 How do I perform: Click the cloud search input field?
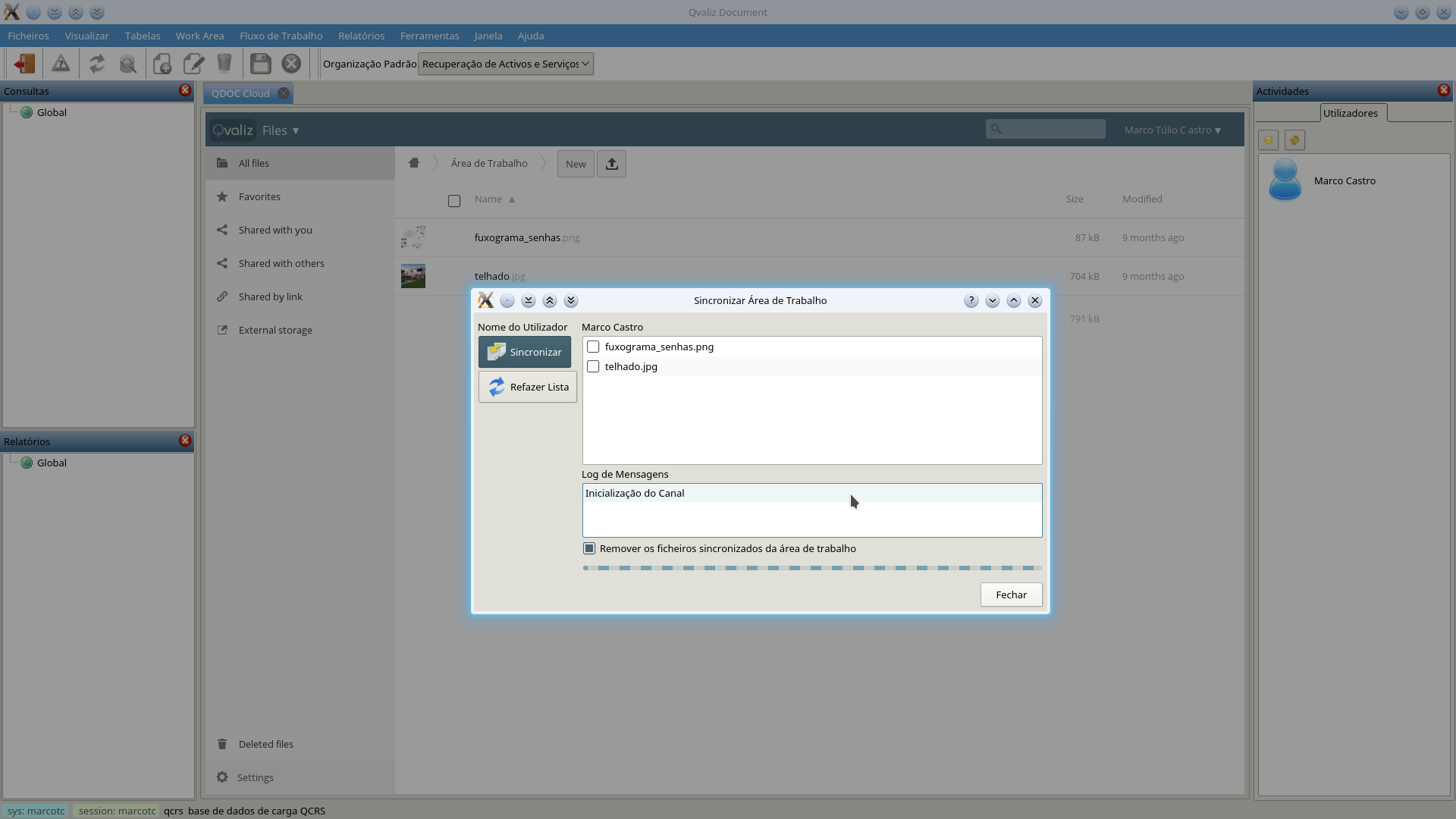tap(1053, 129)
